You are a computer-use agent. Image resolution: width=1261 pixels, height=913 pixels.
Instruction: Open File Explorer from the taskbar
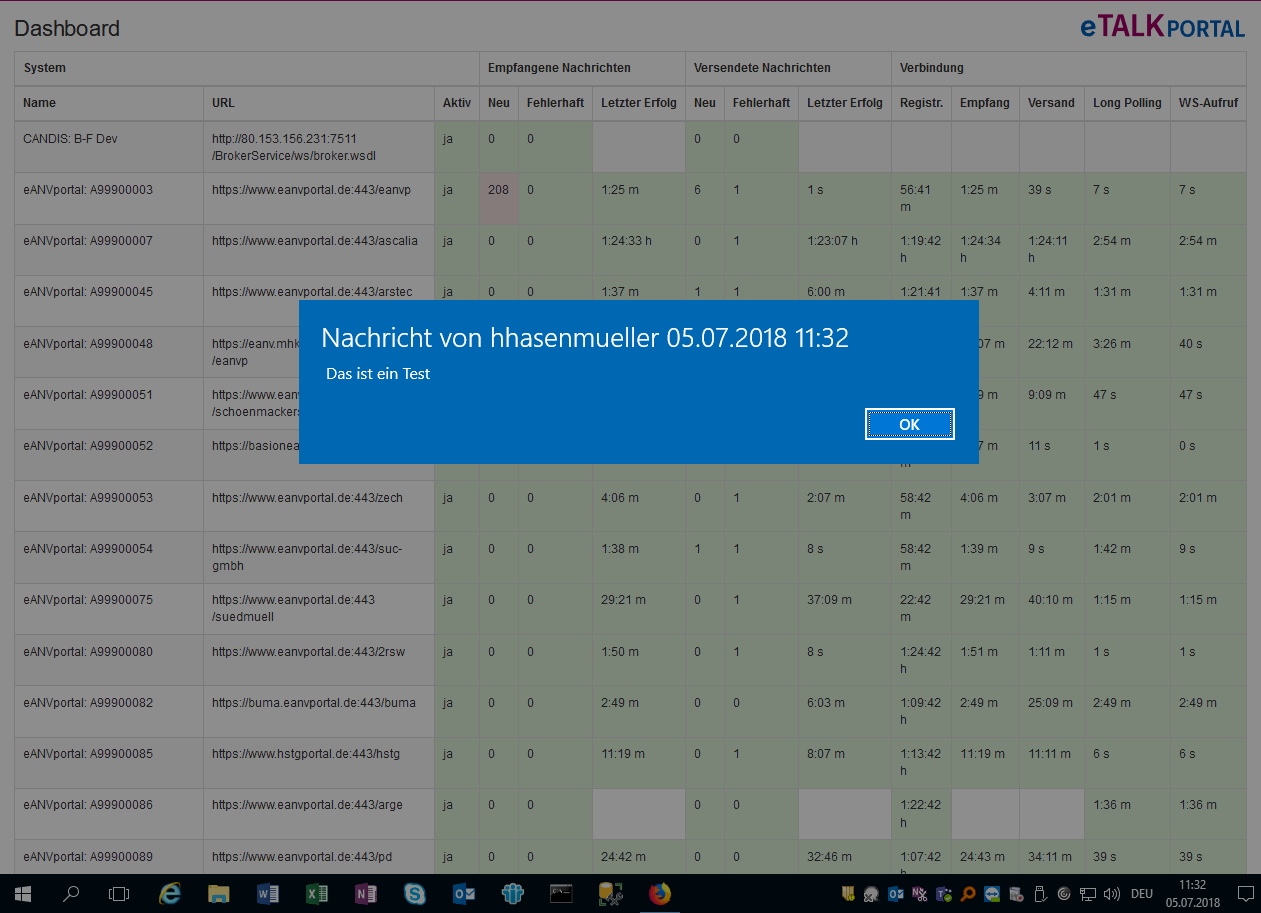(219, 894)
